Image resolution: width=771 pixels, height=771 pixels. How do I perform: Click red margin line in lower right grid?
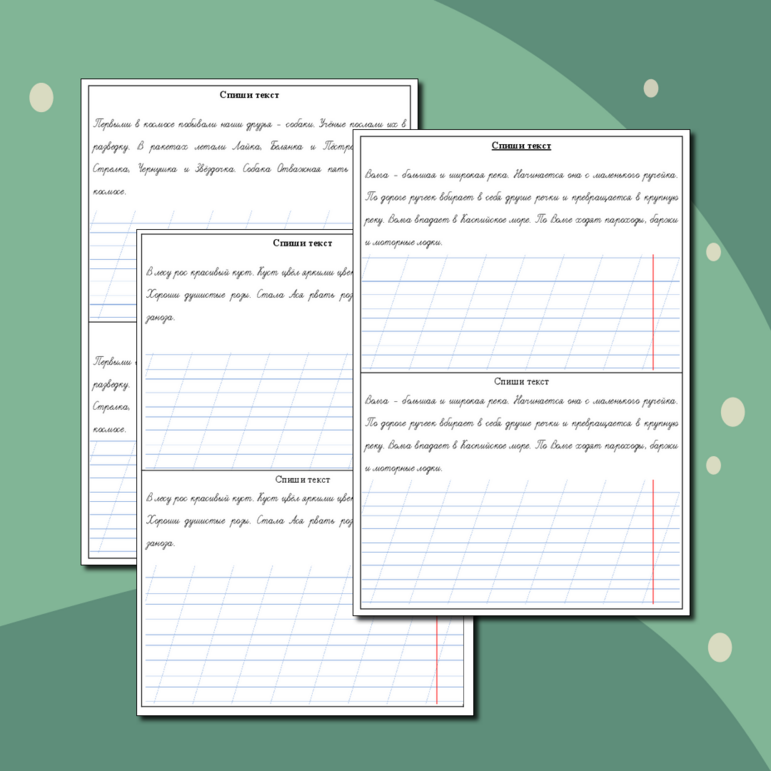653,541
